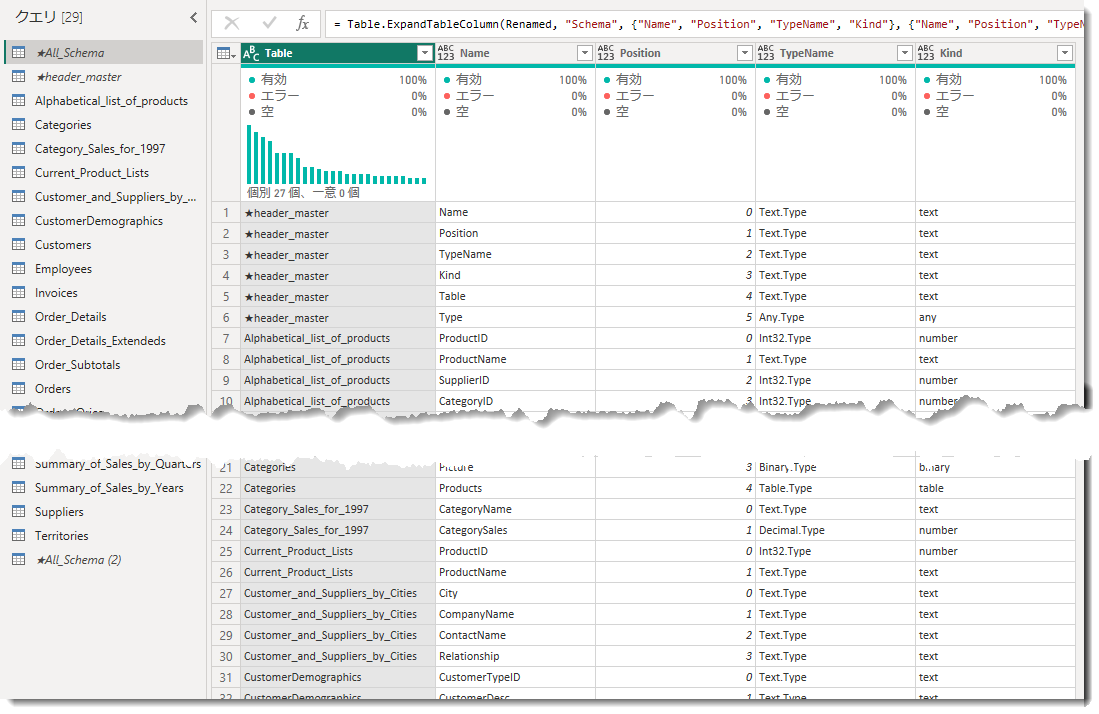
Task: Open the Name column filter dropdown
Action: point(585,53)
